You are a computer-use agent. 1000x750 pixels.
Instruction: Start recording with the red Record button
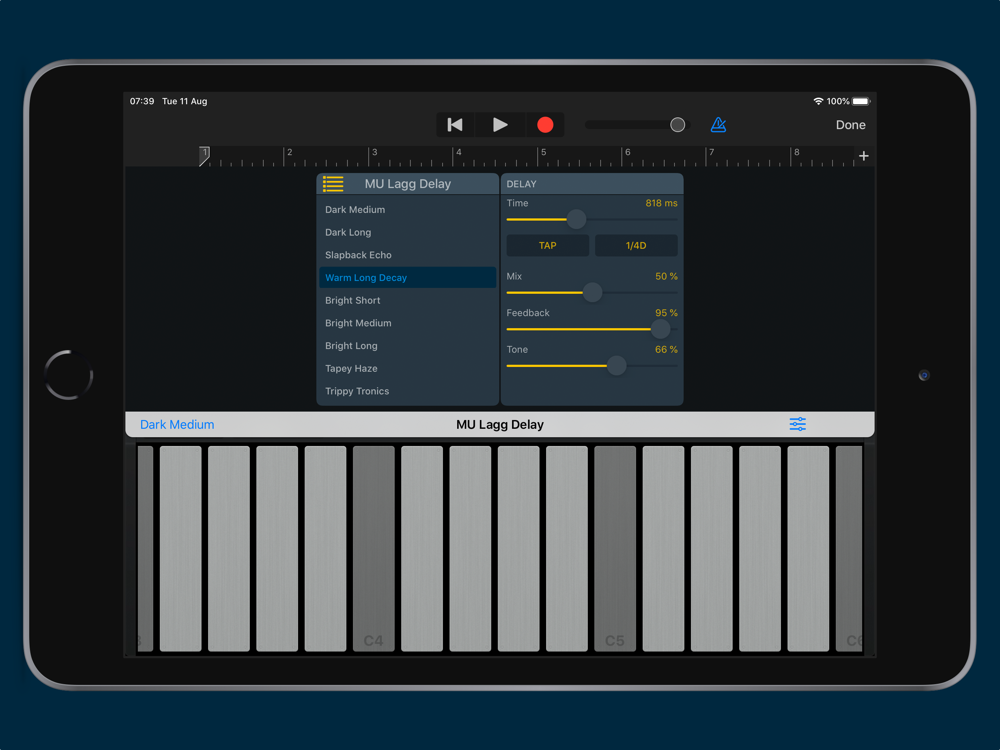[545, 125]
